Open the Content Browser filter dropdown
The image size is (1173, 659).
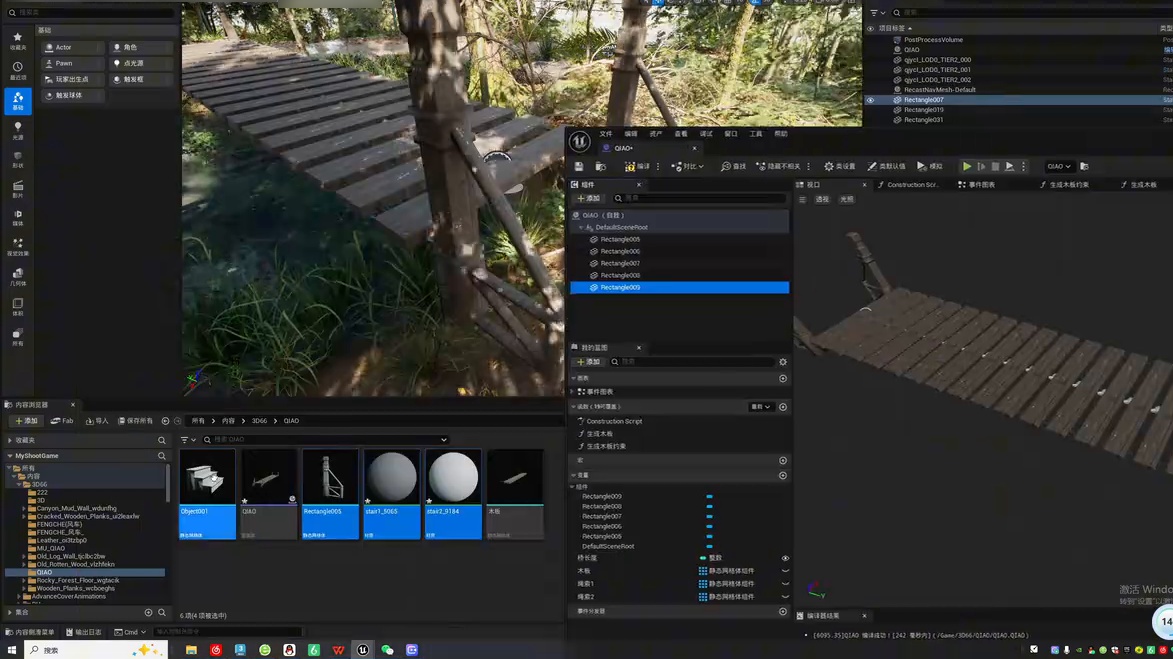click(x=188, y=440)
